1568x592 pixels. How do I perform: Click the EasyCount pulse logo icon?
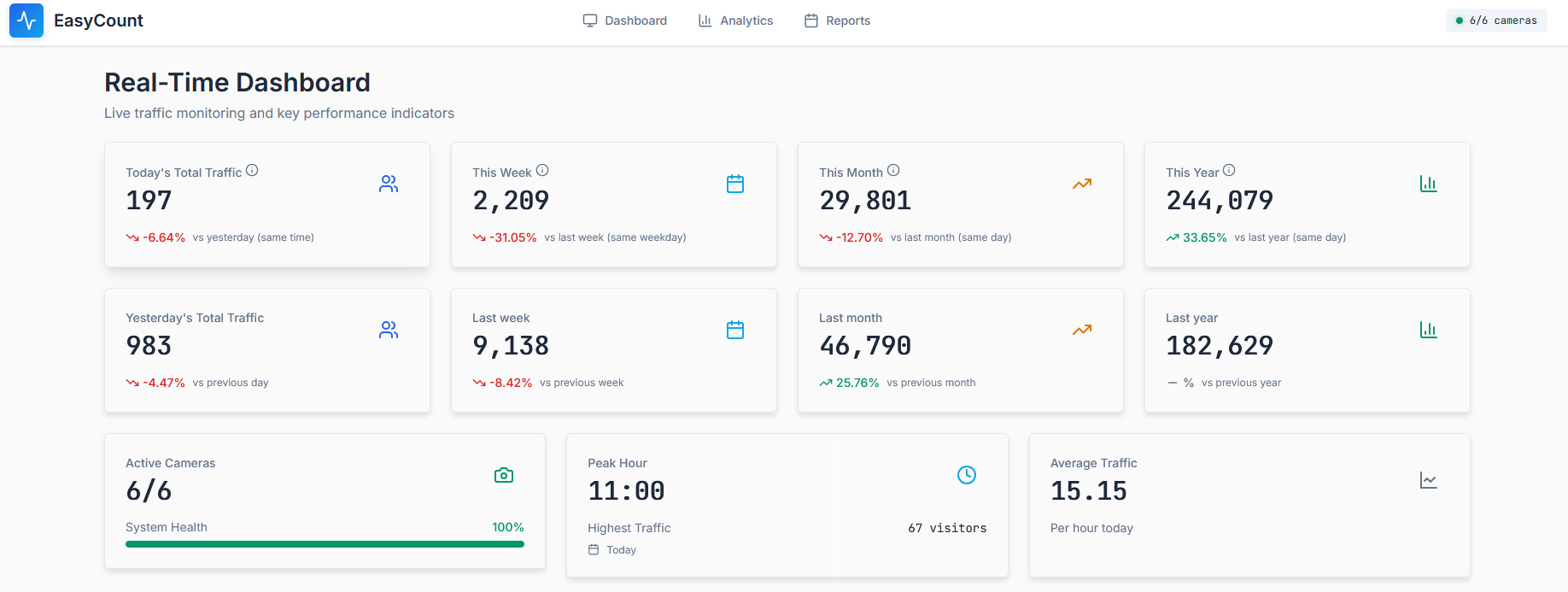[26, 21]
